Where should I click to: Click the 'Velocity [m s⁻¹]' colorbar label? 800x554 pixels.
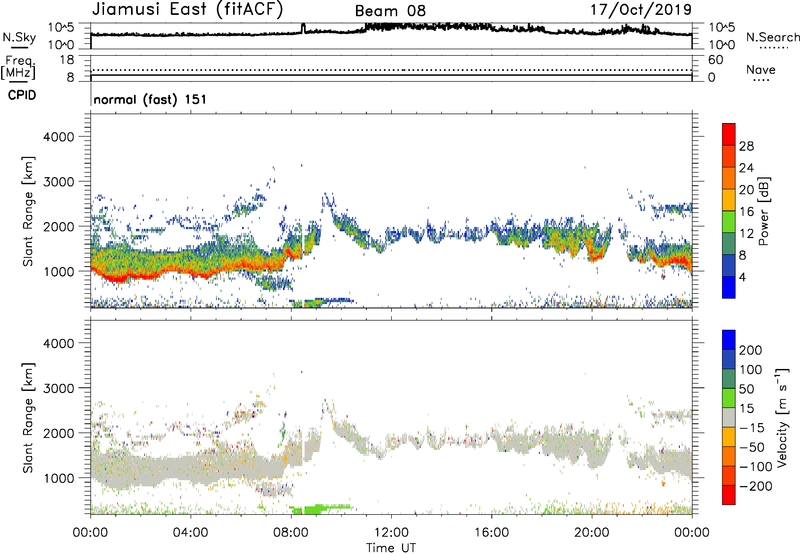click(x=781, y=417)
